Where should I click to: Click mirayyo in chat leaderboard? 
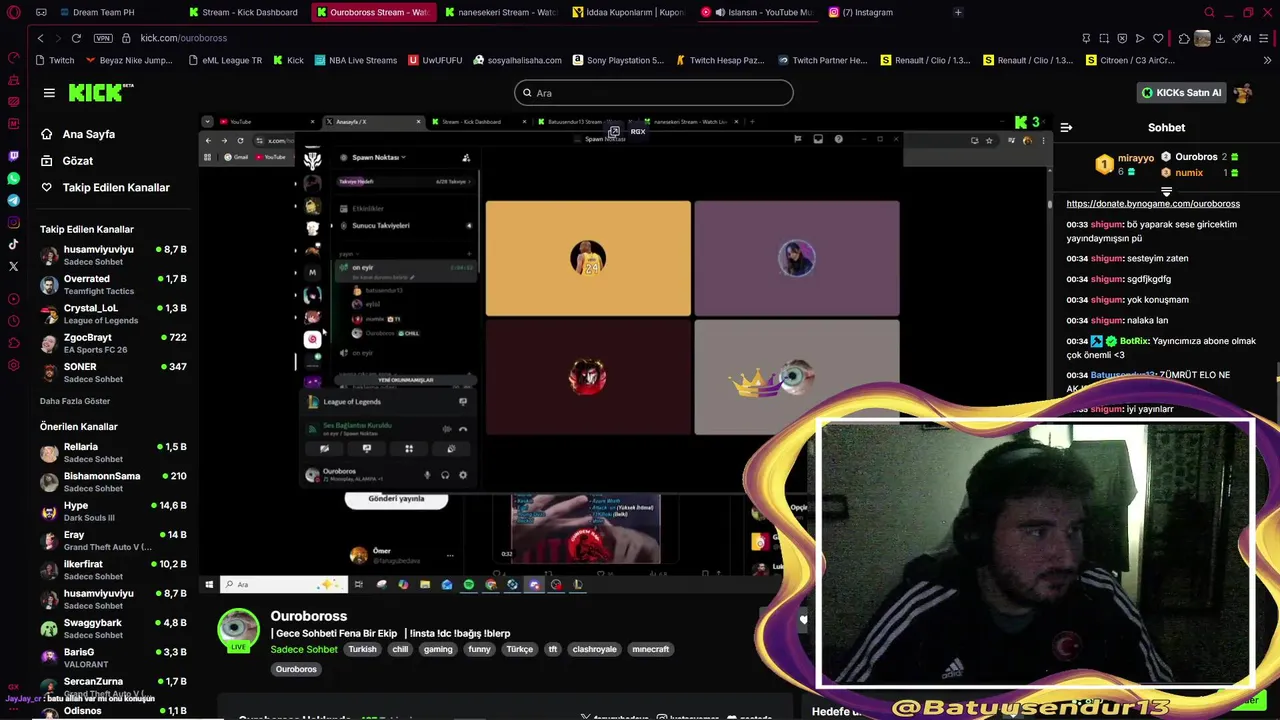(1135, 158)
